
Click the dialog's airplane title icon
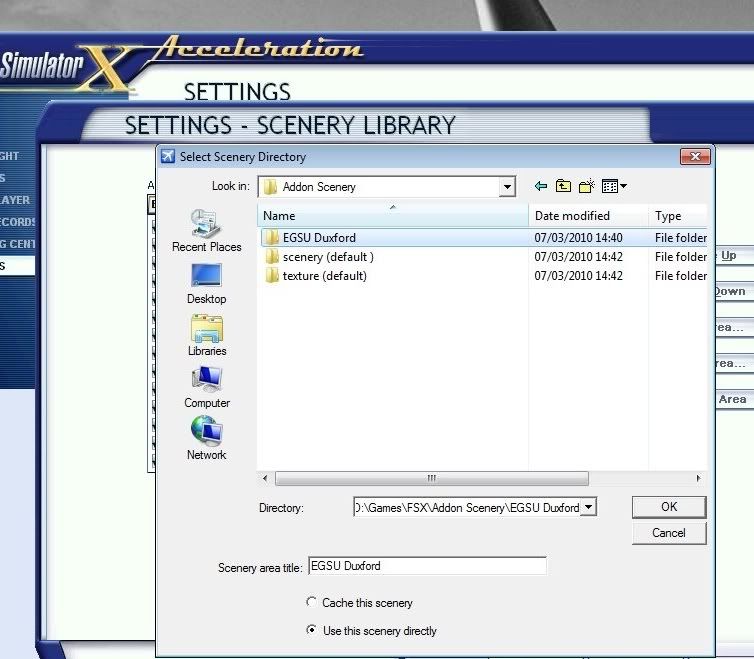168,156
